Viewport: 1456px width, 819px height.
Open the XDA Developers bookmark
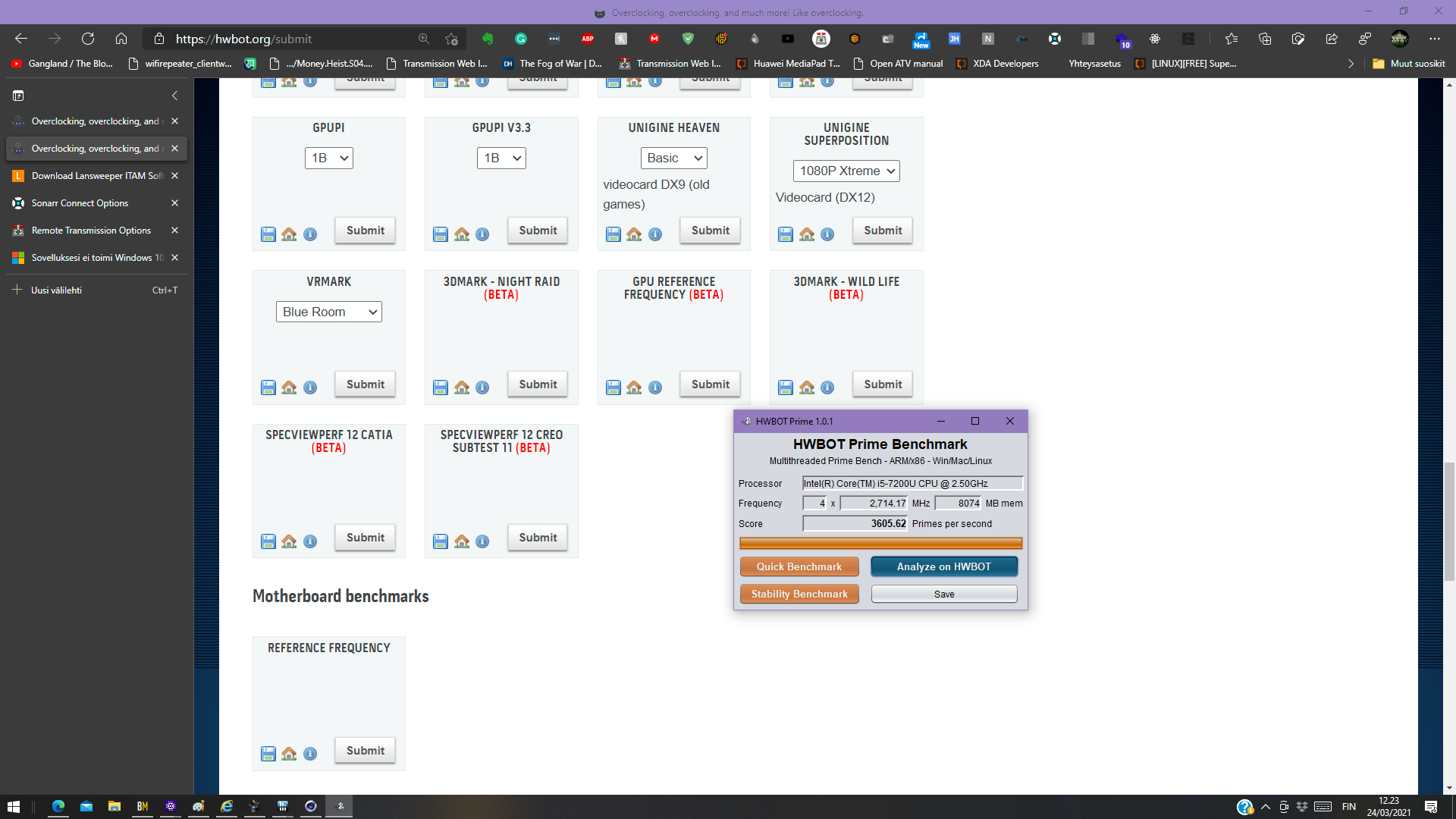[x=997, y=64]
